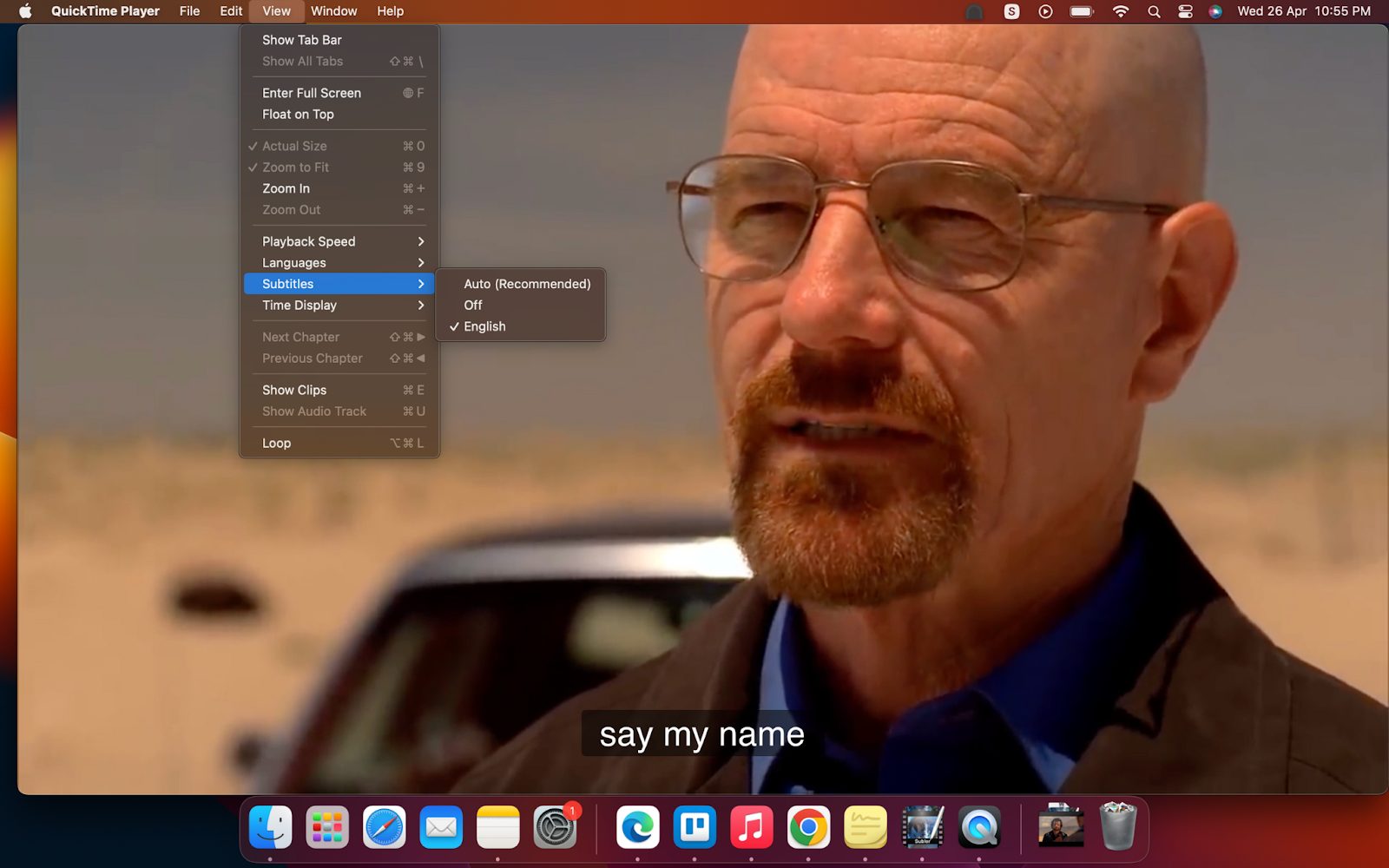1389x868 pixels.
Task: Open System Settings in dock
Action: coord(555,827)
